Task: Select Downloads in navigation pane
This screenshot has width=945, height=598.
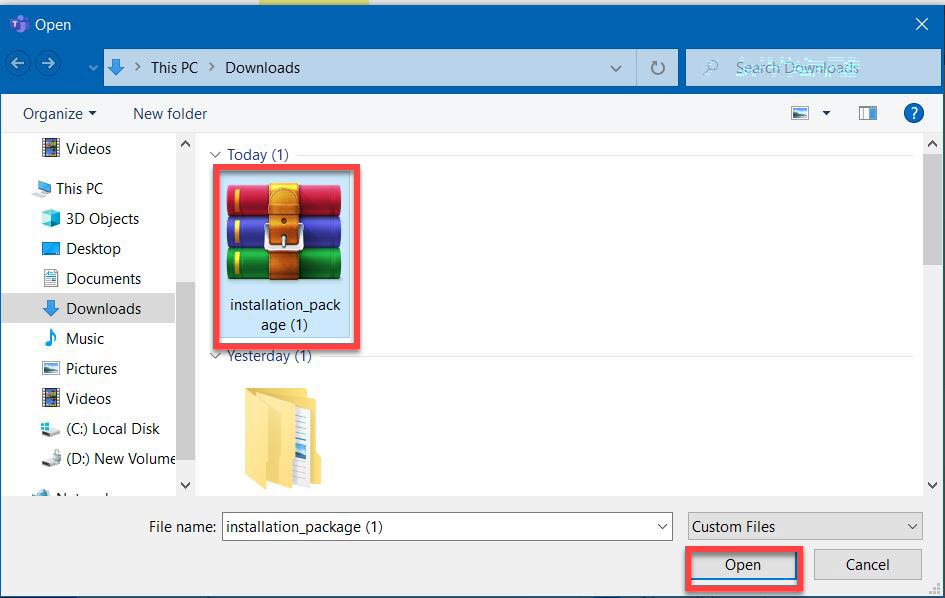Action: click(89, 309)
